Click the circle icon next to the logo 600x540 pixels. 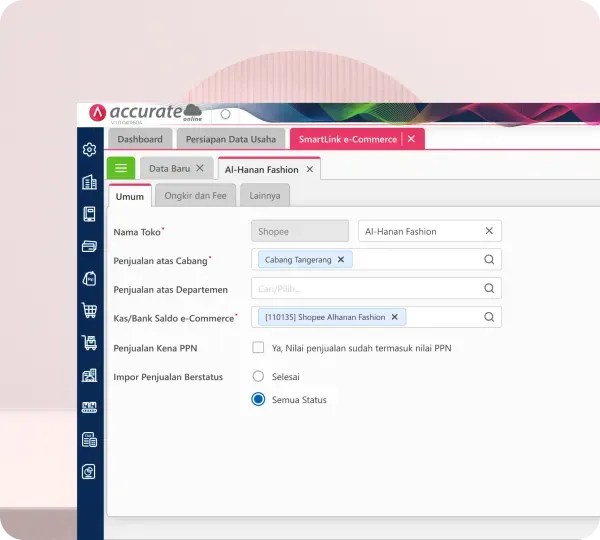coord(225,114)
